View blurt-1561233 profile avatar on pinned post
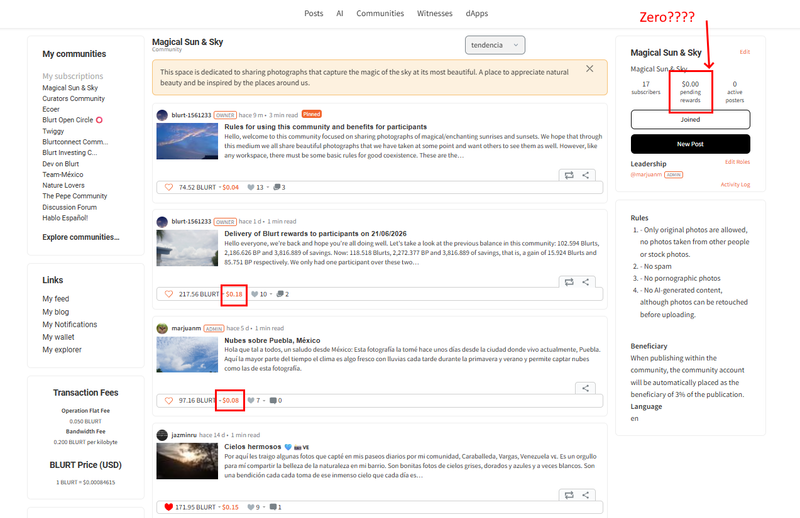800x518 pixels. coord(162,115)
